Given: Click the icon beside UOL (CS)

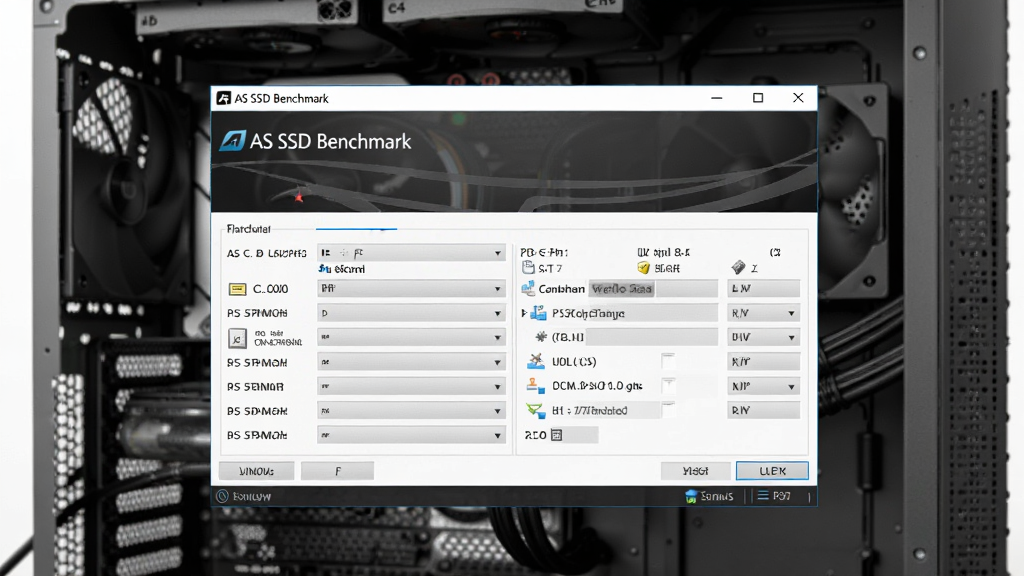Looking at the screenshot, I should coord(536,361).
